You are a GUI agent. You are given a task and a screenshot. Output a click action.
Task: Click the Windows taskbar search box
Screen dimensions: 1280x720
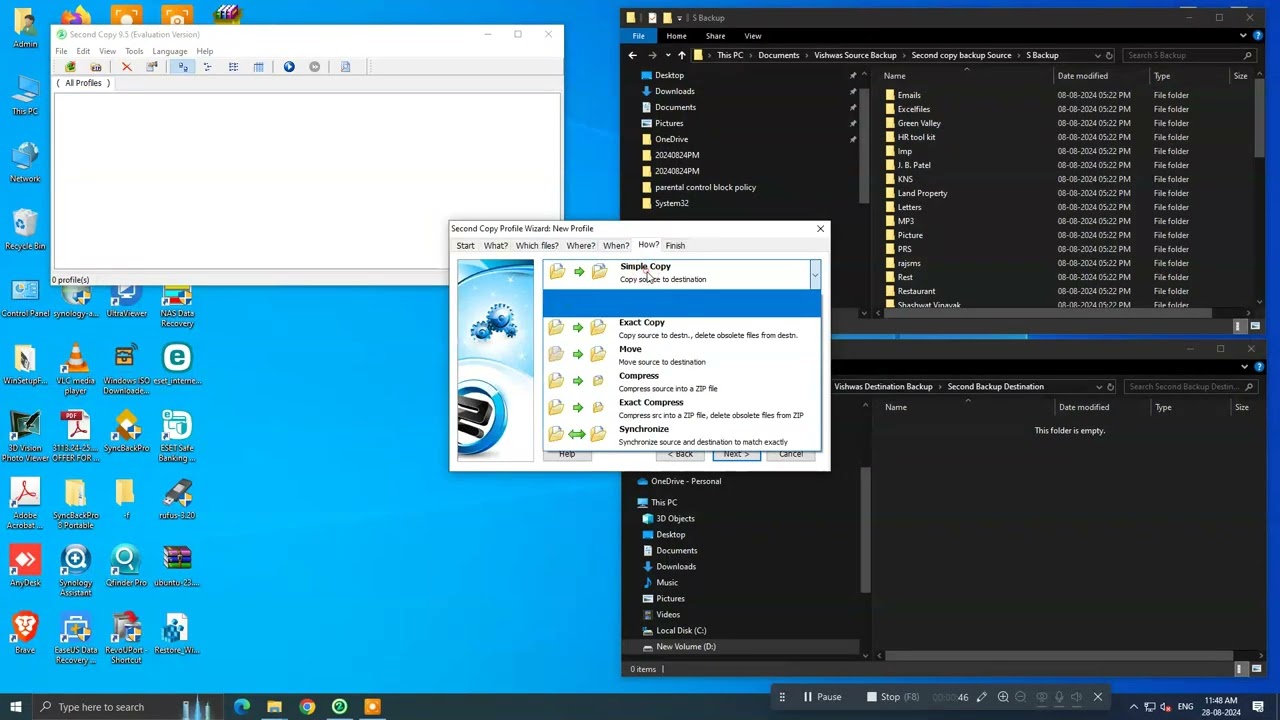tap(109, 707)
